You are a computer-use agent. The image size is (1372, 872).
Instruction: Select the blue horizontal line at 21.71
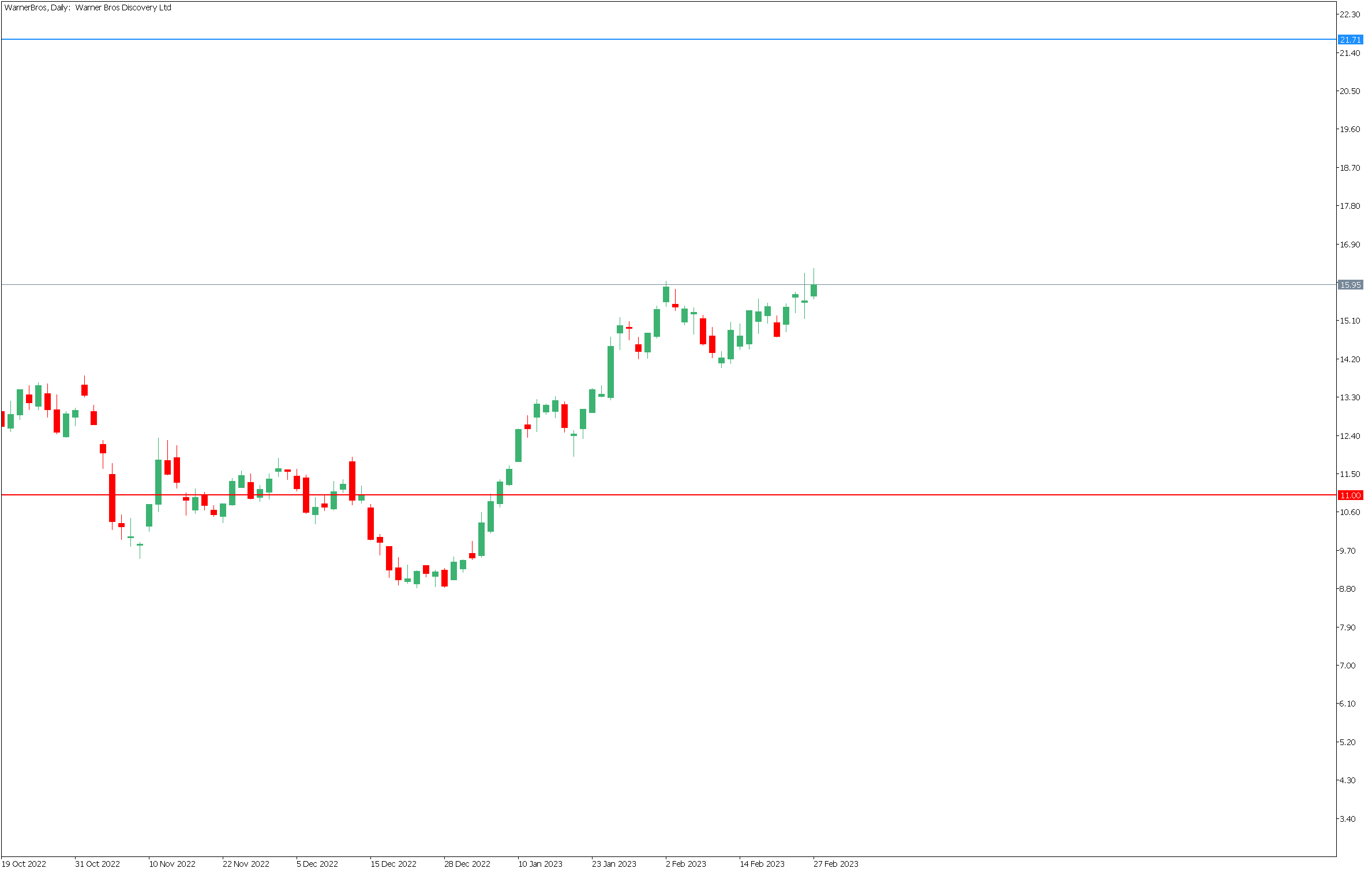pyautogui.click(x=669, y=39)
